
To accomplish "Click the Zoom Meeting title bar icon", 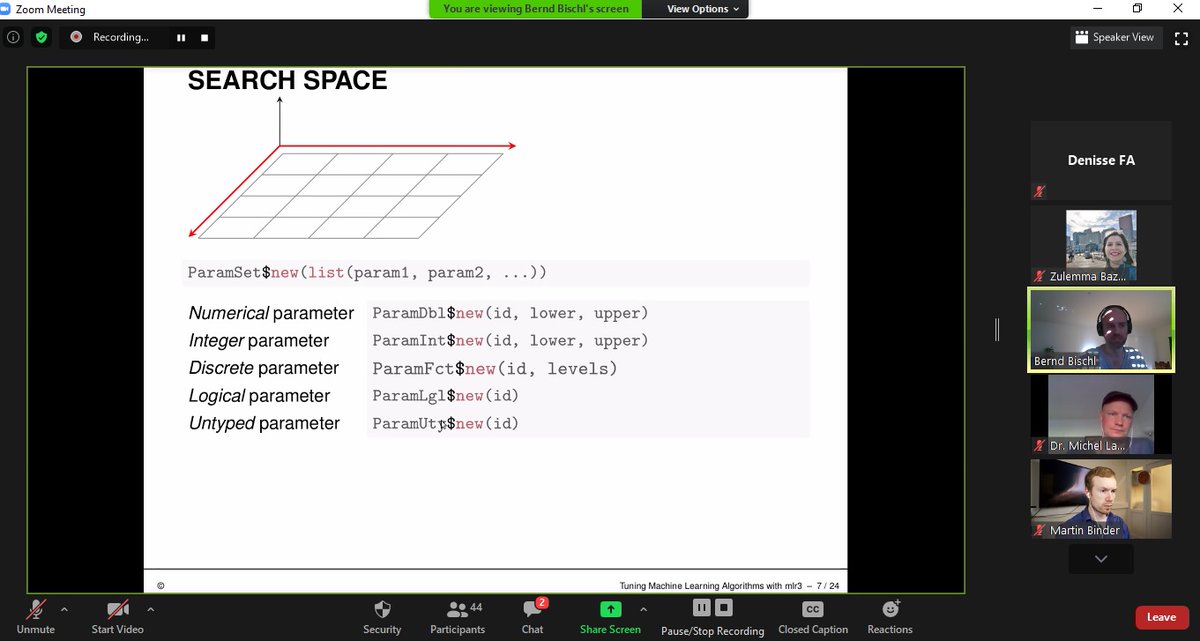I will (x=7, y=9).
